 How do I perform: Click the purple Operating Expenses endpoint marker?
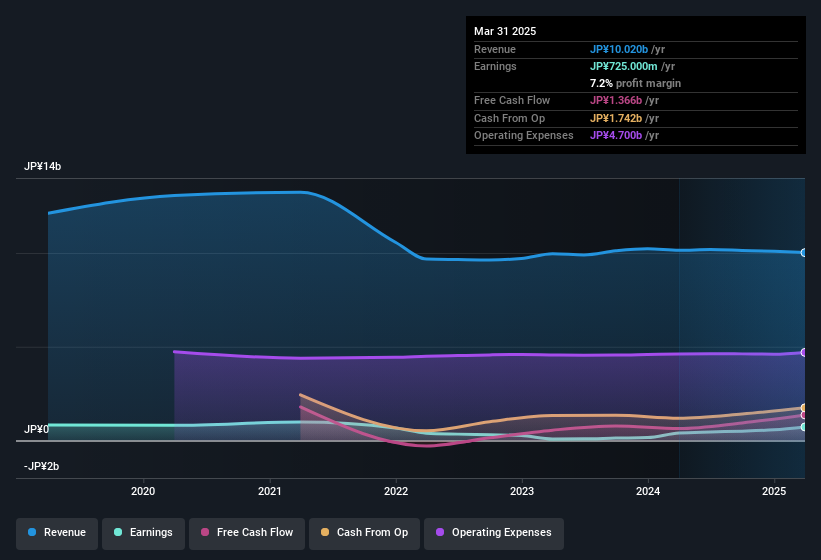tap(804, 352)
